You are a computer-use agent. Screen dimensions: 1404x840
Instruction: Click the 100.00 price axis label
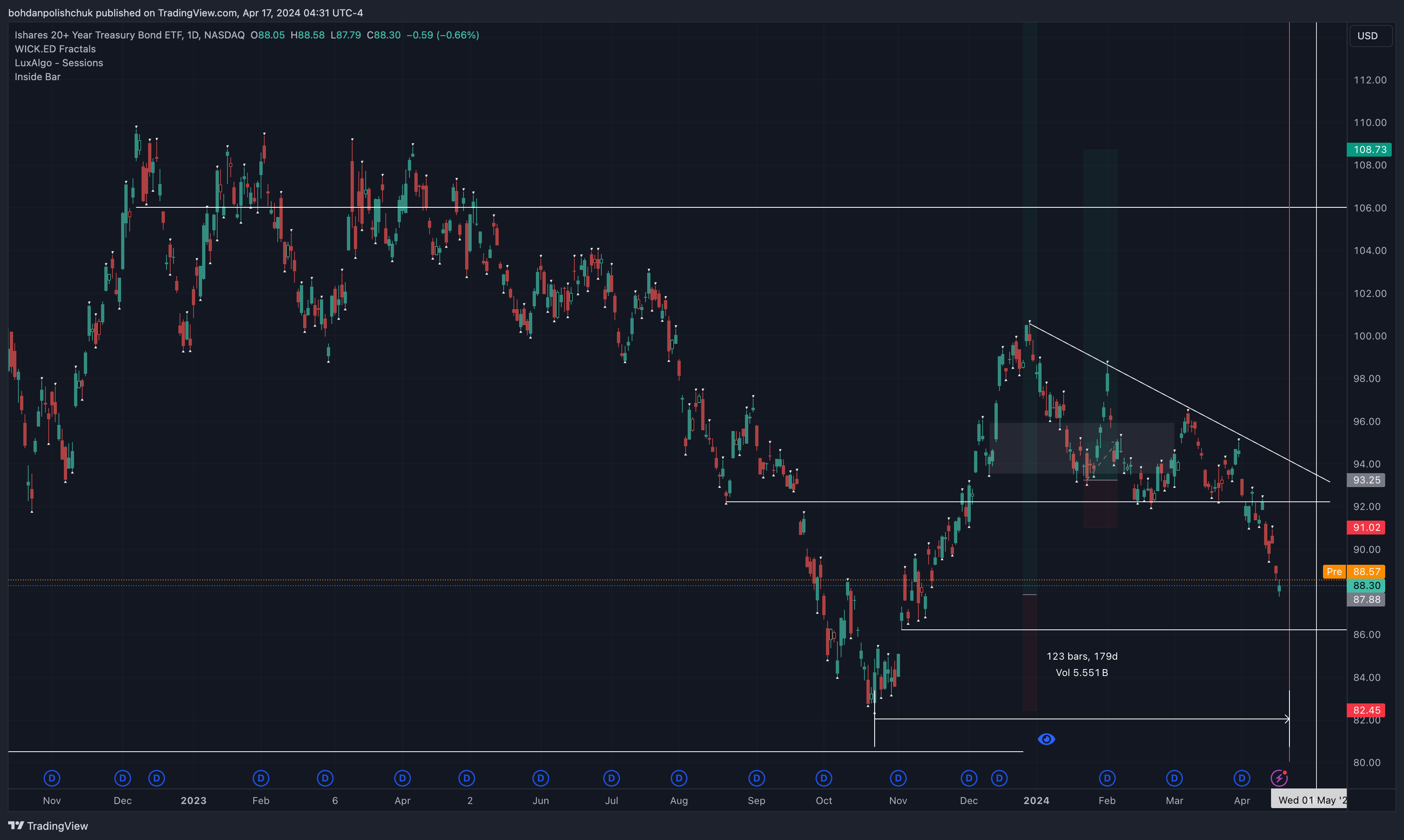pyautogui.click(x=1370, y=336)
